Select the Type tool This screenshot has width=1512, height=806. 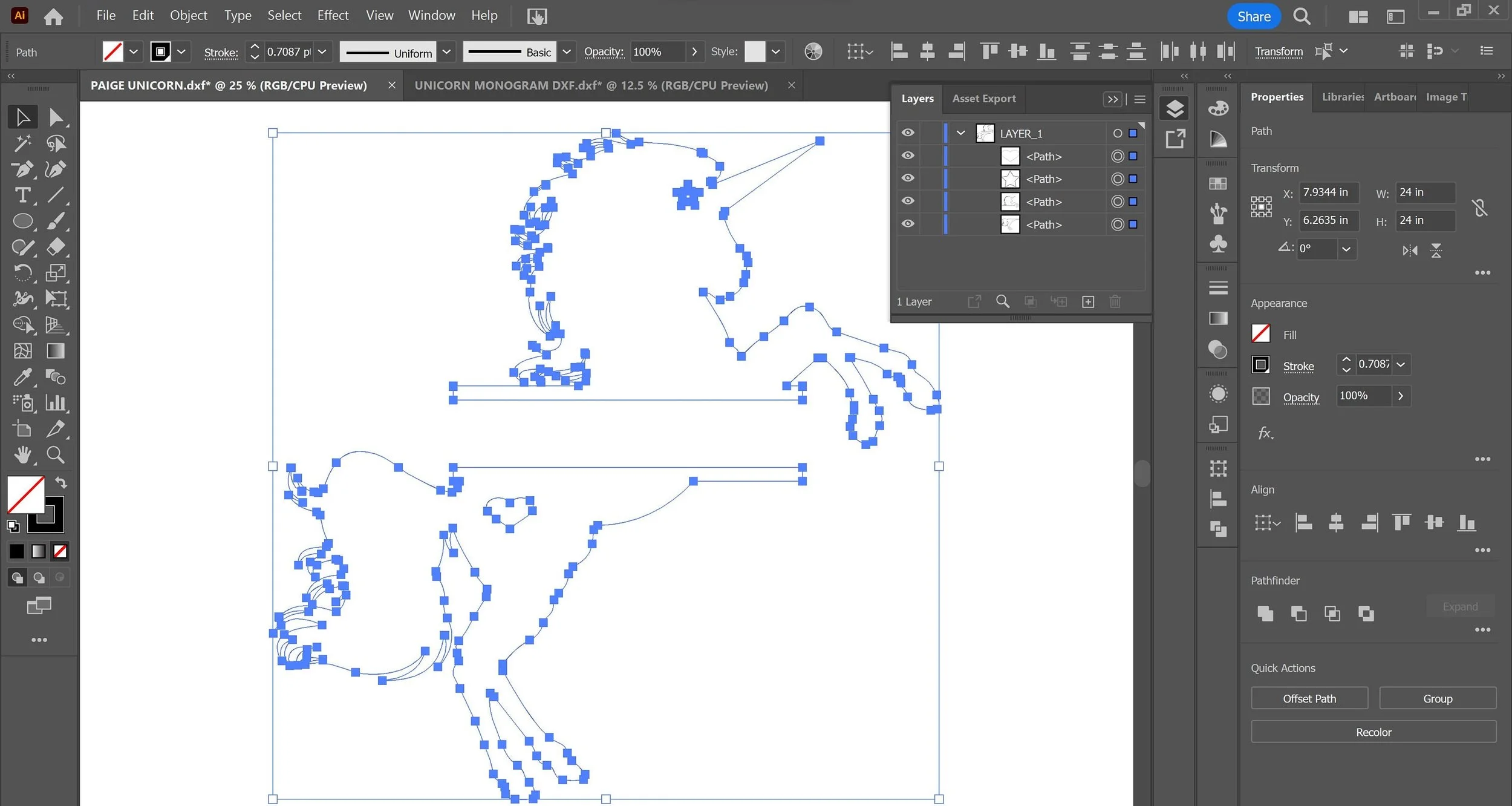click(23, 195)
